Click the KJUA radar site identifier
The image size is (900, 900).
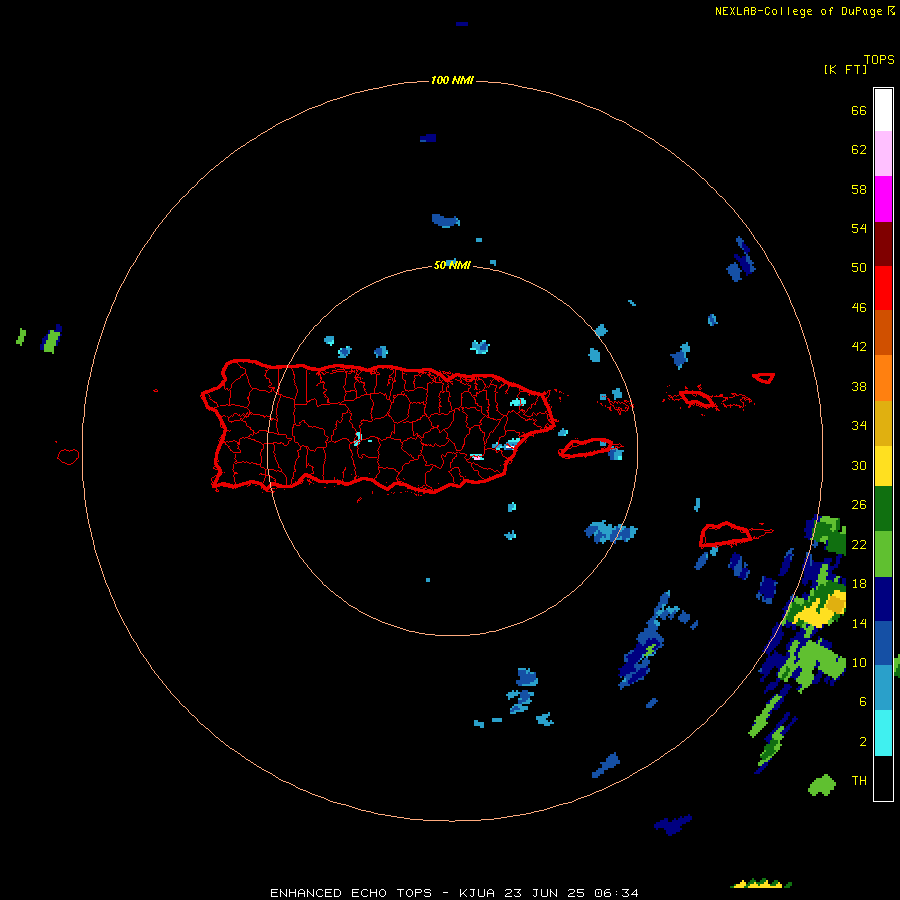pos(476,893)
